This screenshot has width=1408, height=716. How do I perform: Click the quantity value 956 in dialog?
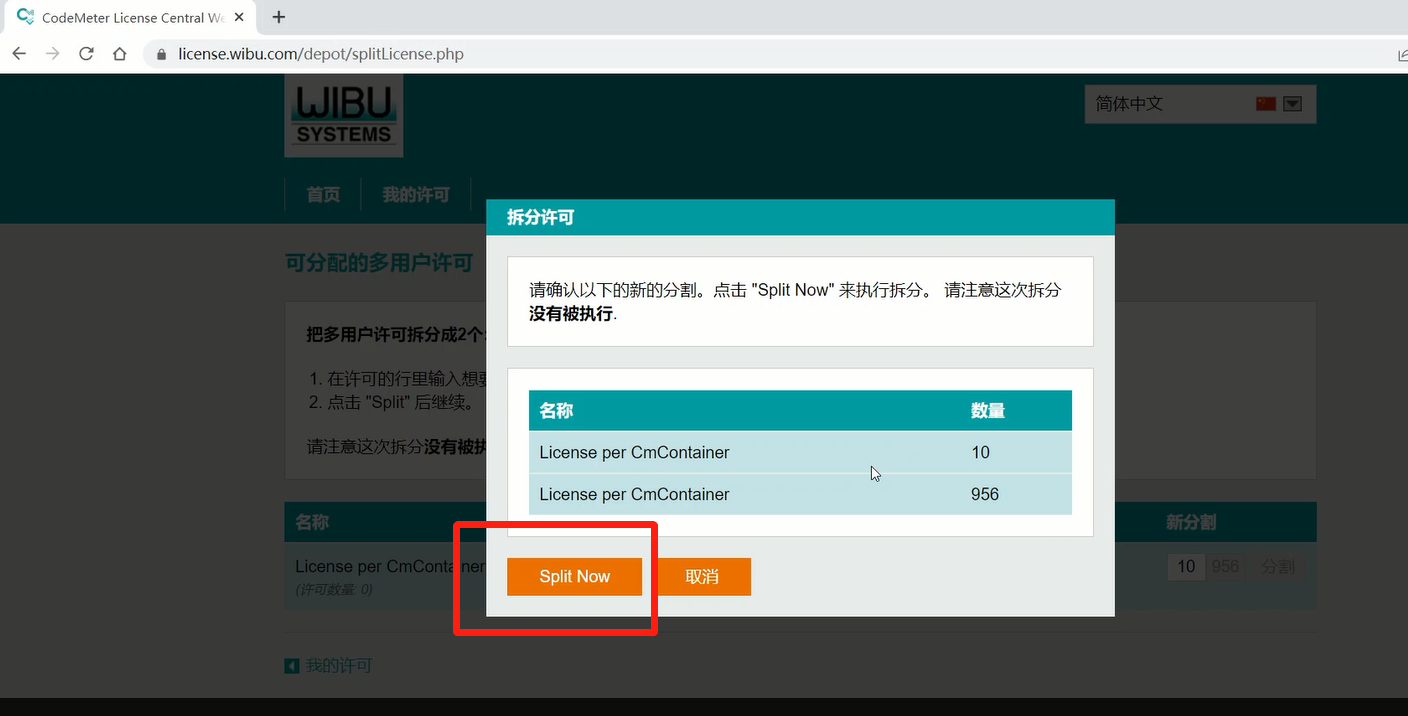pos(985,494)
